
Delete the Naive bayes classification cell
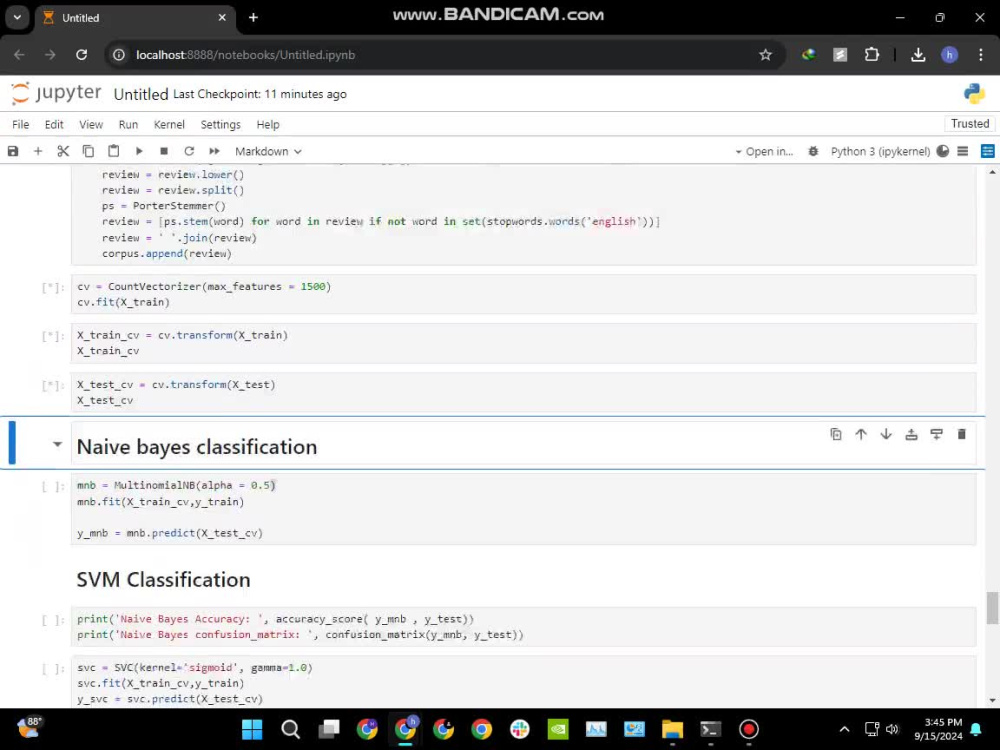[962, 434]
